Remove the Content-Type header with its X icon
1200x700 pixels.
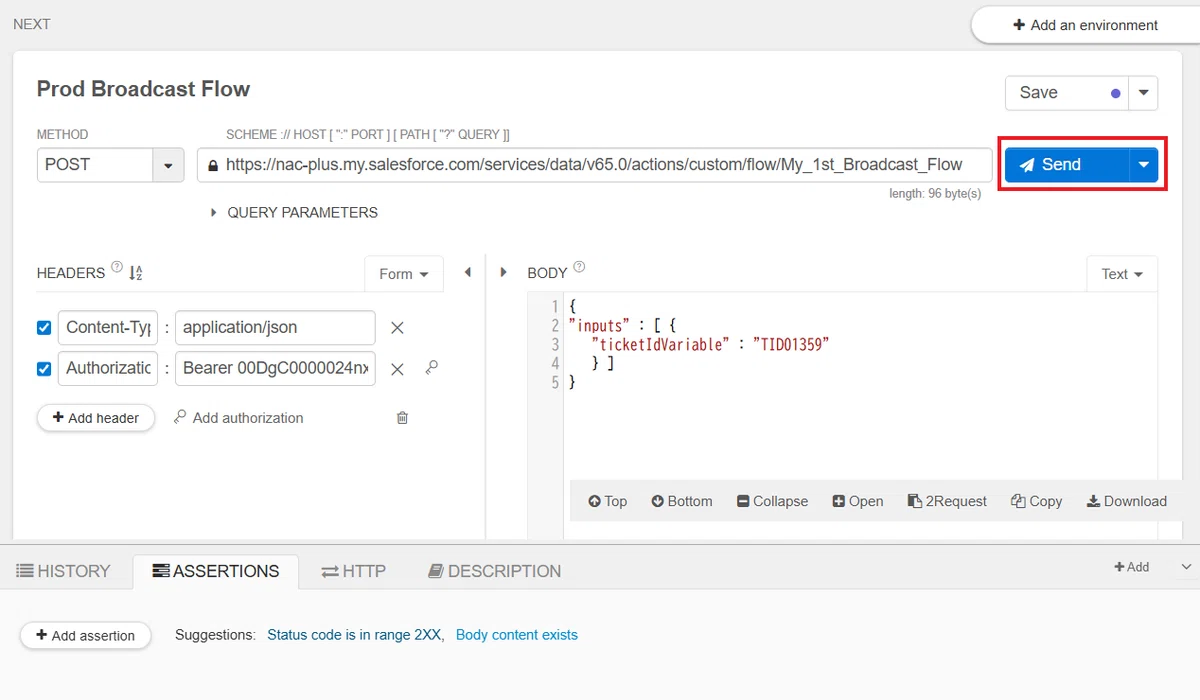(x=397, y=328)
